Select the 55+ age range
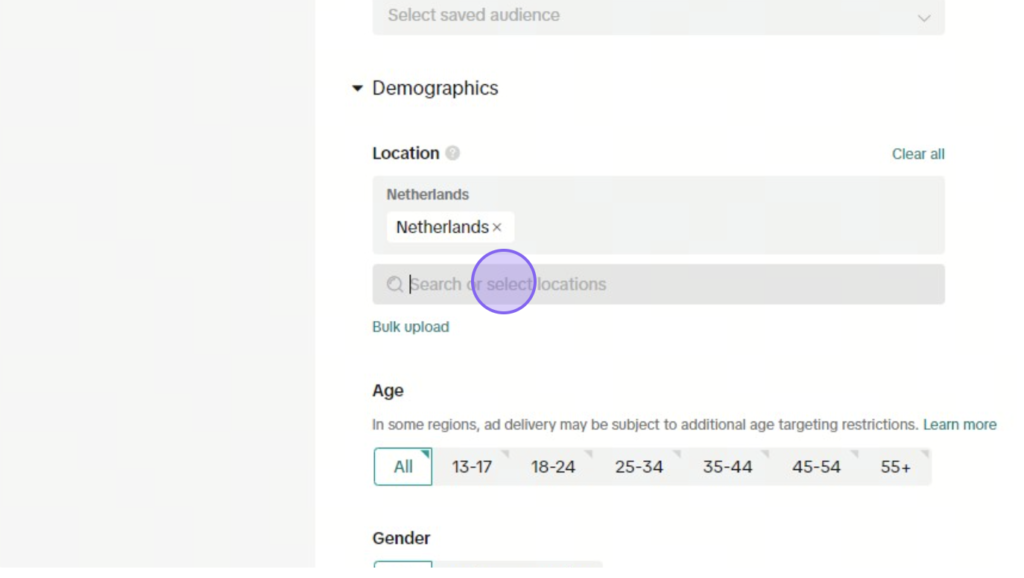 pyautogui.click(x=895, y=466)
